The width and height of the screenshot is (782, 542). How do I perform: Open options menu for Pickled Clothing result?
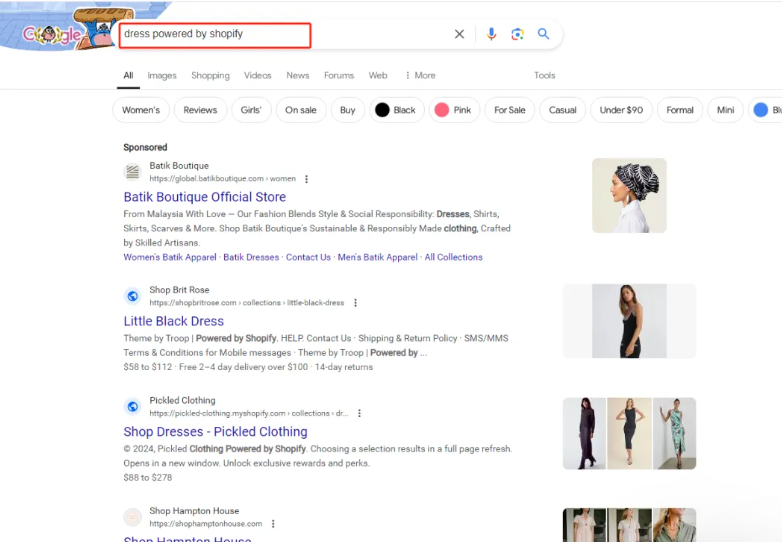tap(359, 413)
